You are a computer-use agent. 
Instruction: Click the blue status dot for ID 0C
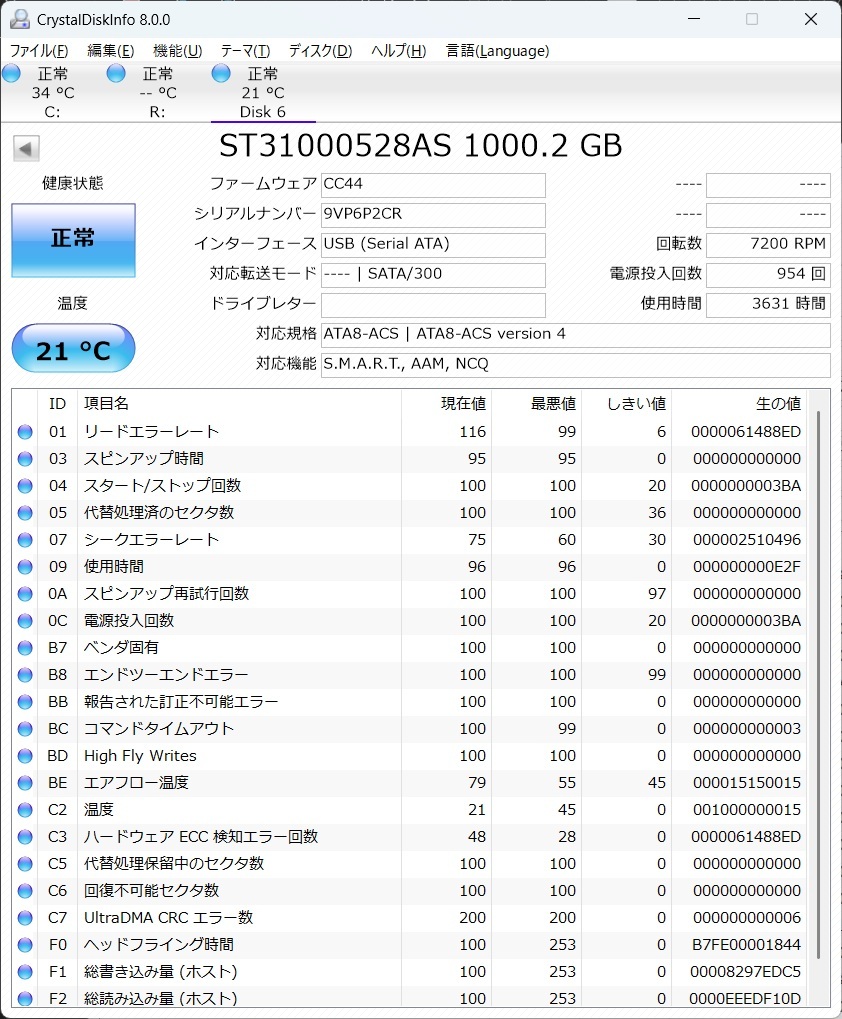pyautogui.click(x=25, y=621)
